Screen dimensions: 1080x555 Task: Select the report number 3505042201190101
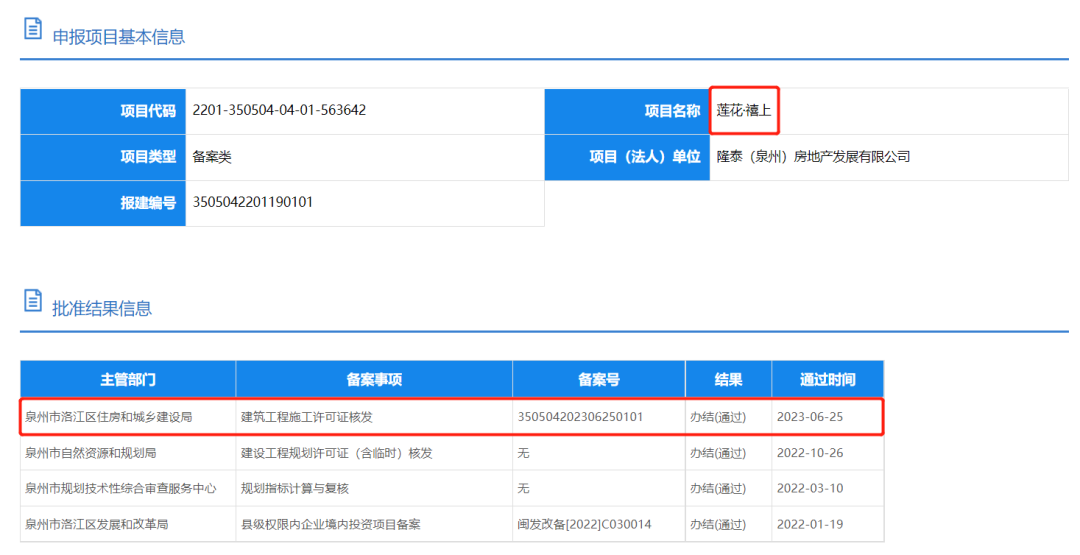(253, 202)
